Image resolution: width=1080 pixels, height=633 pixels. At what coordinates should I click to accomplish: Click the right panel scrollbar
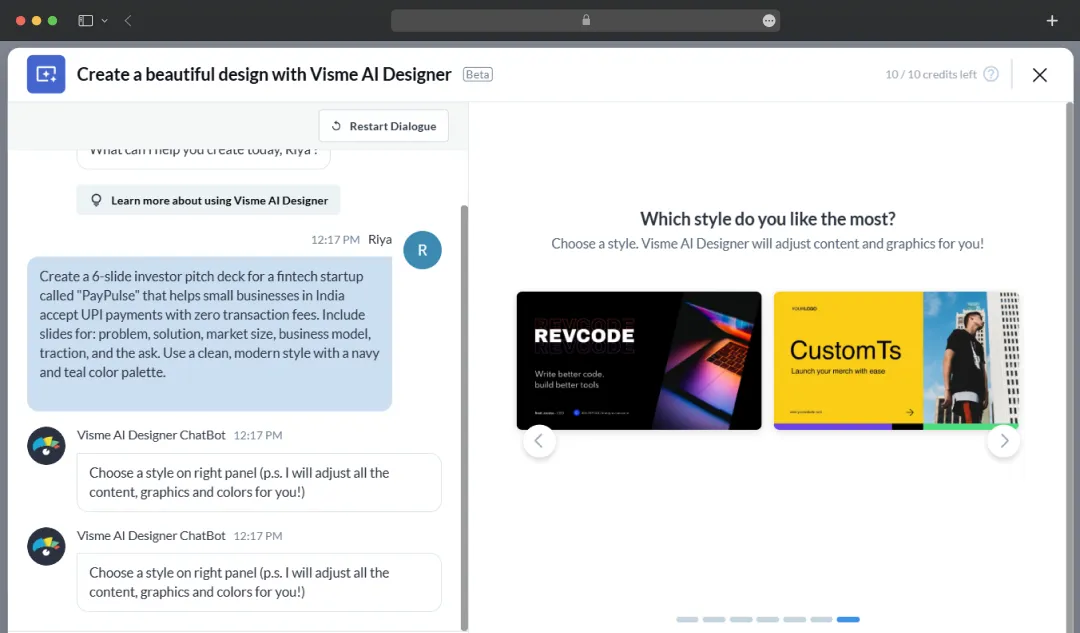point(1069,367)
